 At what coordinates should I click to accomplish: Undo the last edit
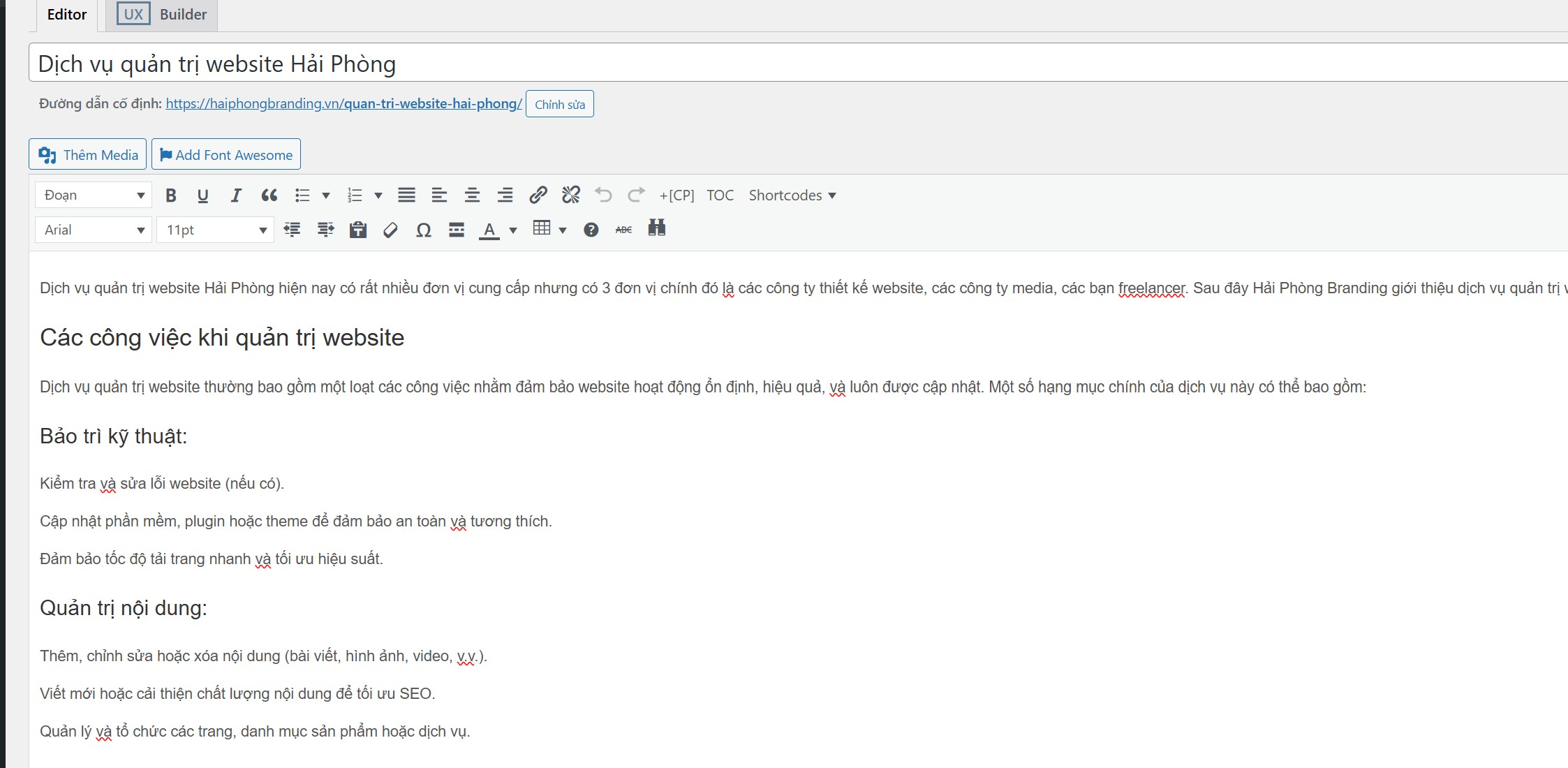pos(604,195)
